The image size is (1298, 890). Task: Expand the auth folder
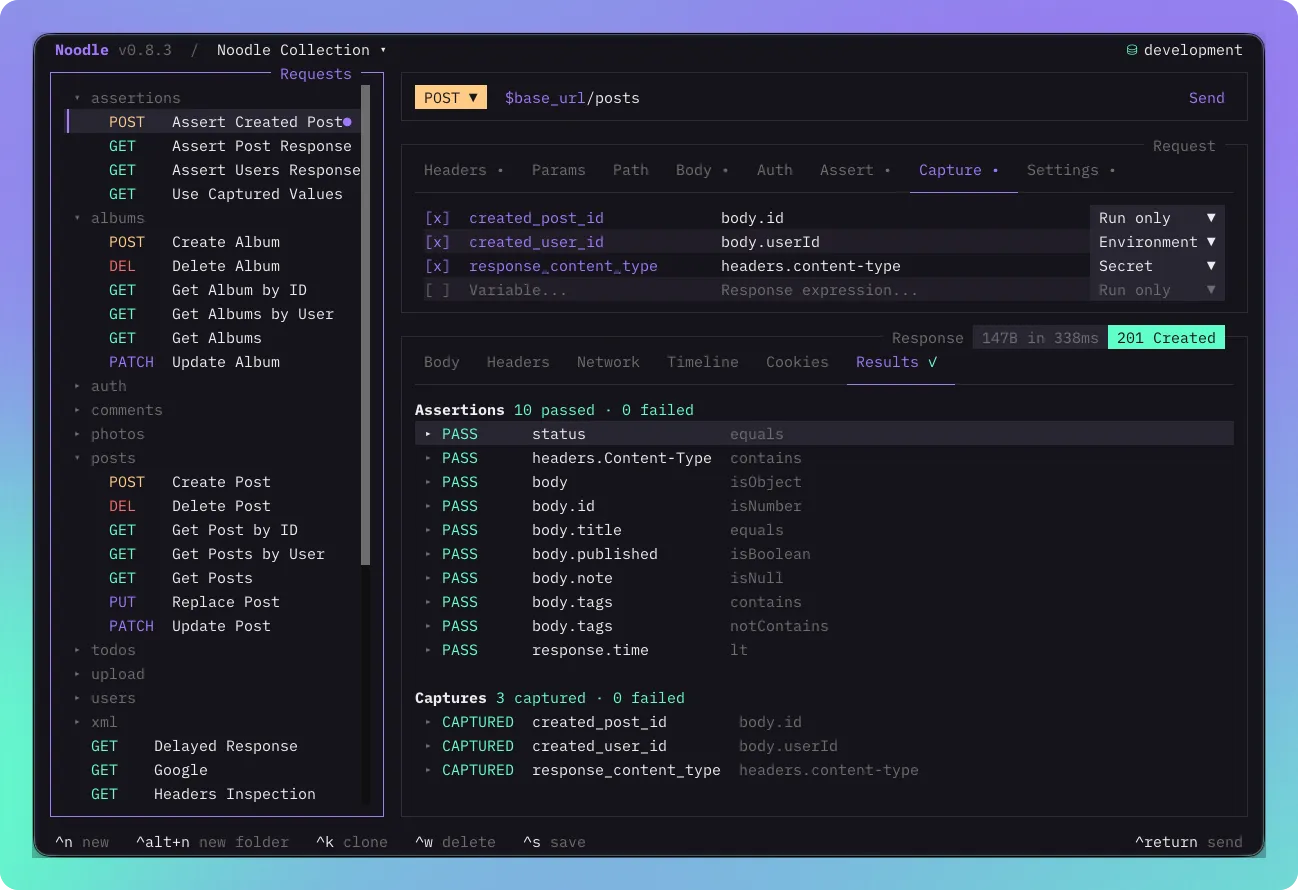click(77, 386)
